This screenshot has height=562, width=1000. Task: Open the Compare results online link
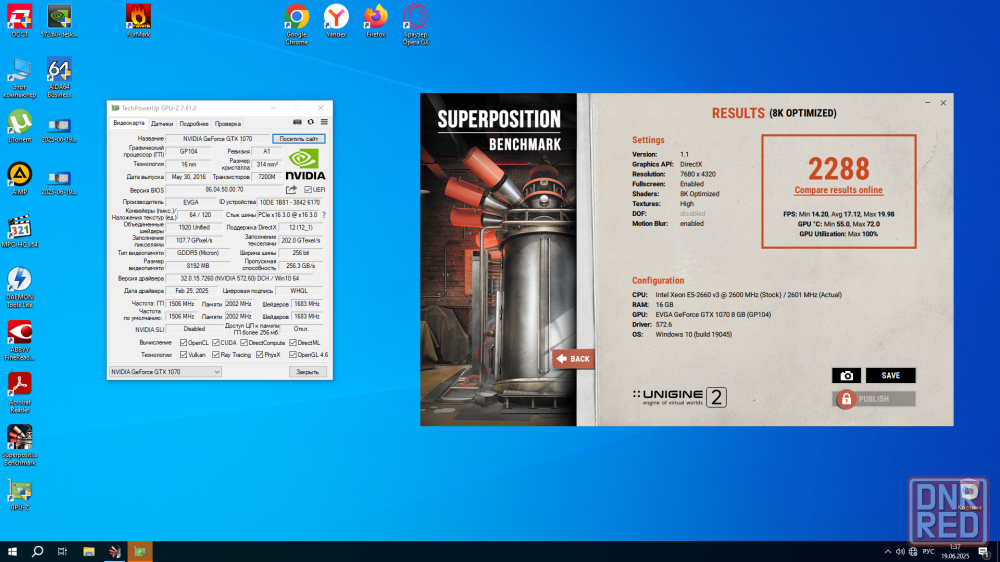[839, 190]
